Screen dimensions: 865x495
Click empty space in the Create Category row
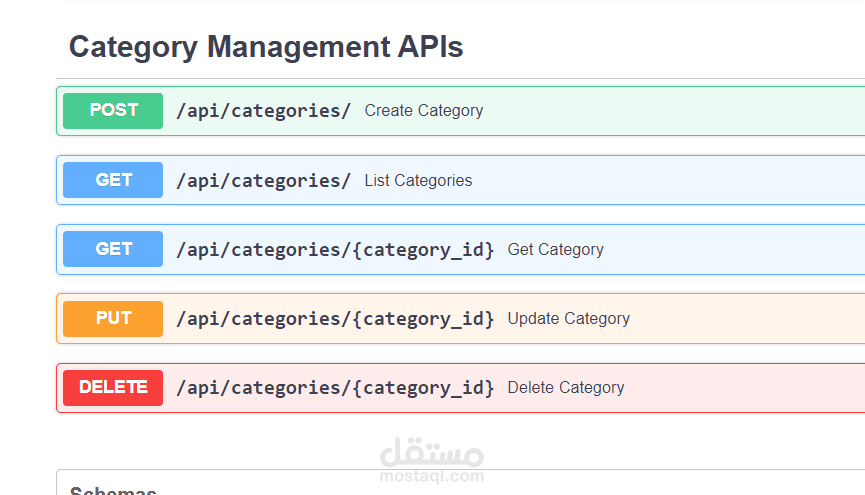click(x=680, y=111)
